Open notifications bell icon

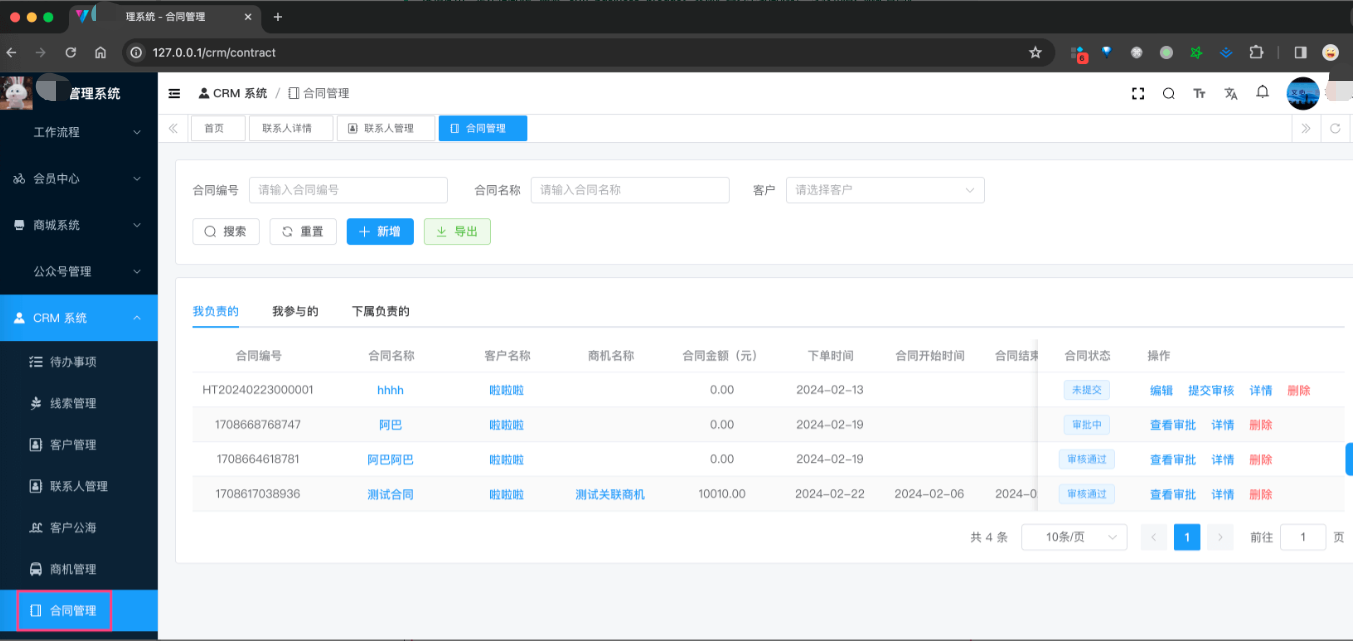click(x=1263, y=92)
